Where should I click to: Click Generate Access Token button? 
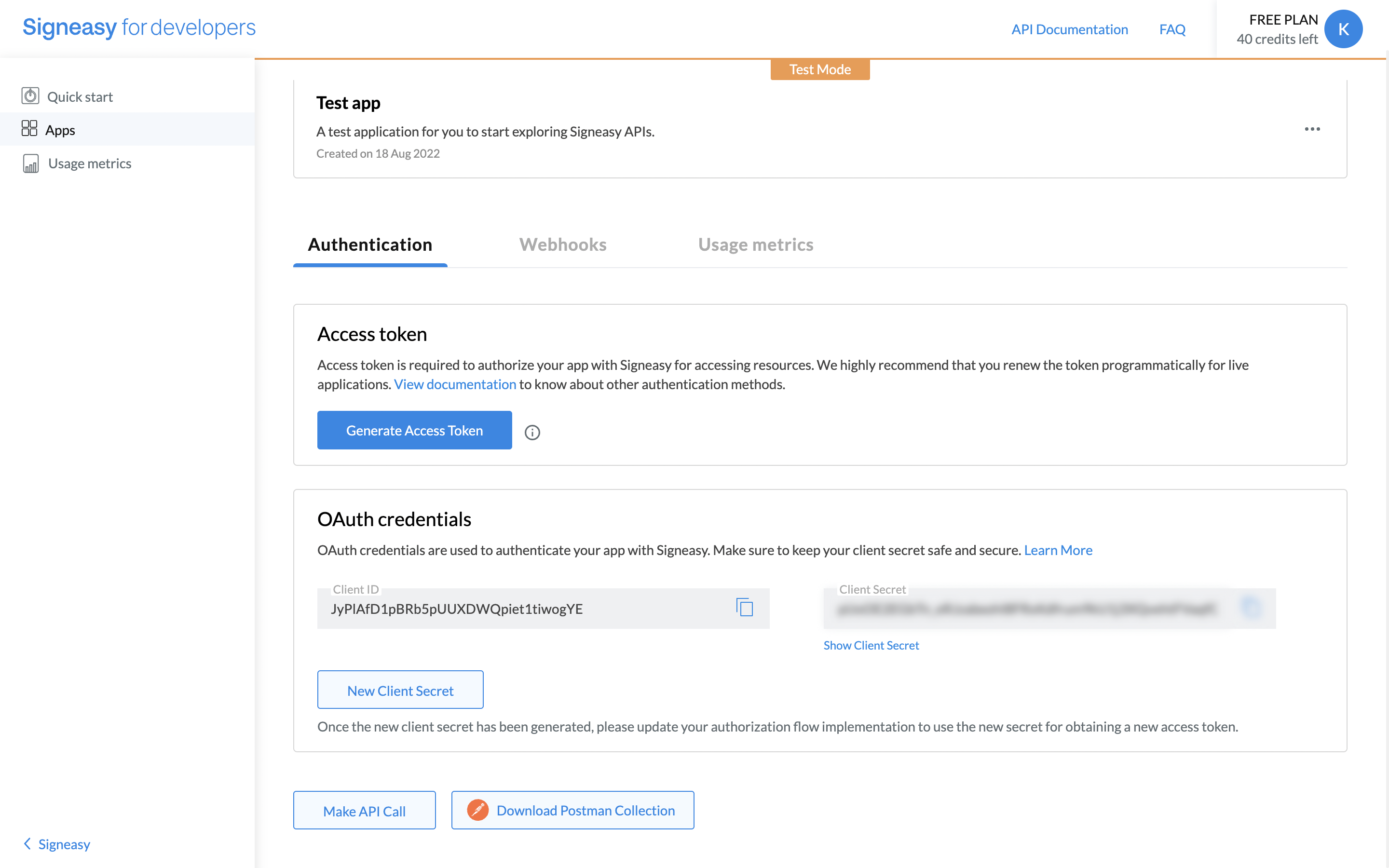(x=414, y=430)
